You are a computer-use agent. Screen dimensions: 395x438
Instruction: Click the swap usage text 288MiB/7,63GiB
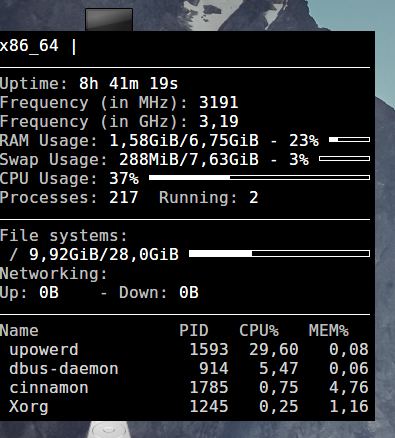coord(189,160)
